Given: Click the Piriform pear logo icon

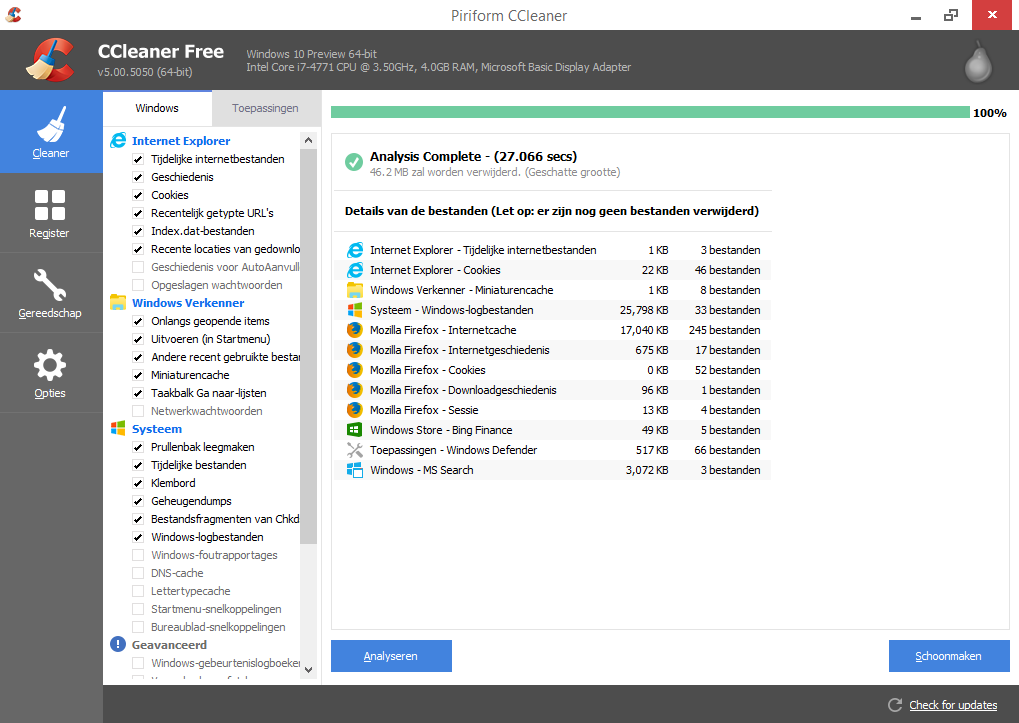Looking at the screenshot, I should pos(977,61).
